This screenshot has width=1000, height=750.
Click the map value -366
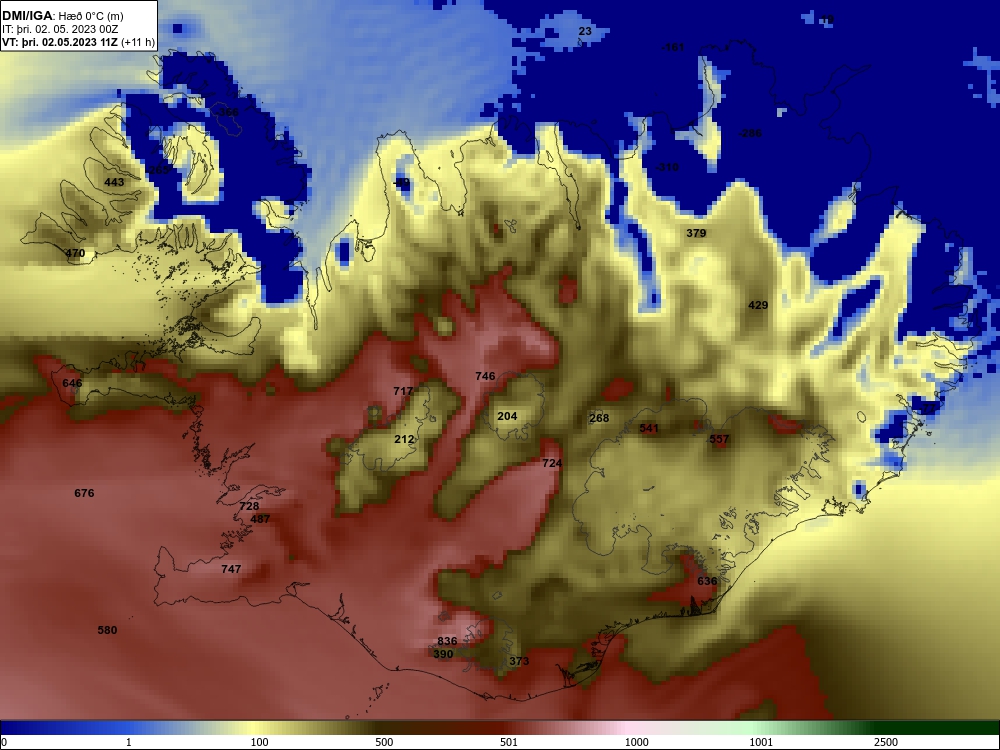point(227,112)
